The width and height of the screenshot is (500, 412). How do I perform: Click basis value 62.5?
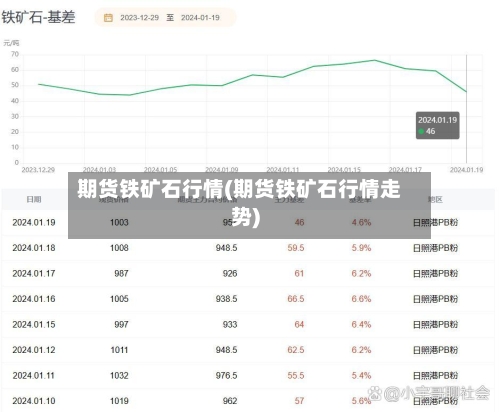click(296, 350)
